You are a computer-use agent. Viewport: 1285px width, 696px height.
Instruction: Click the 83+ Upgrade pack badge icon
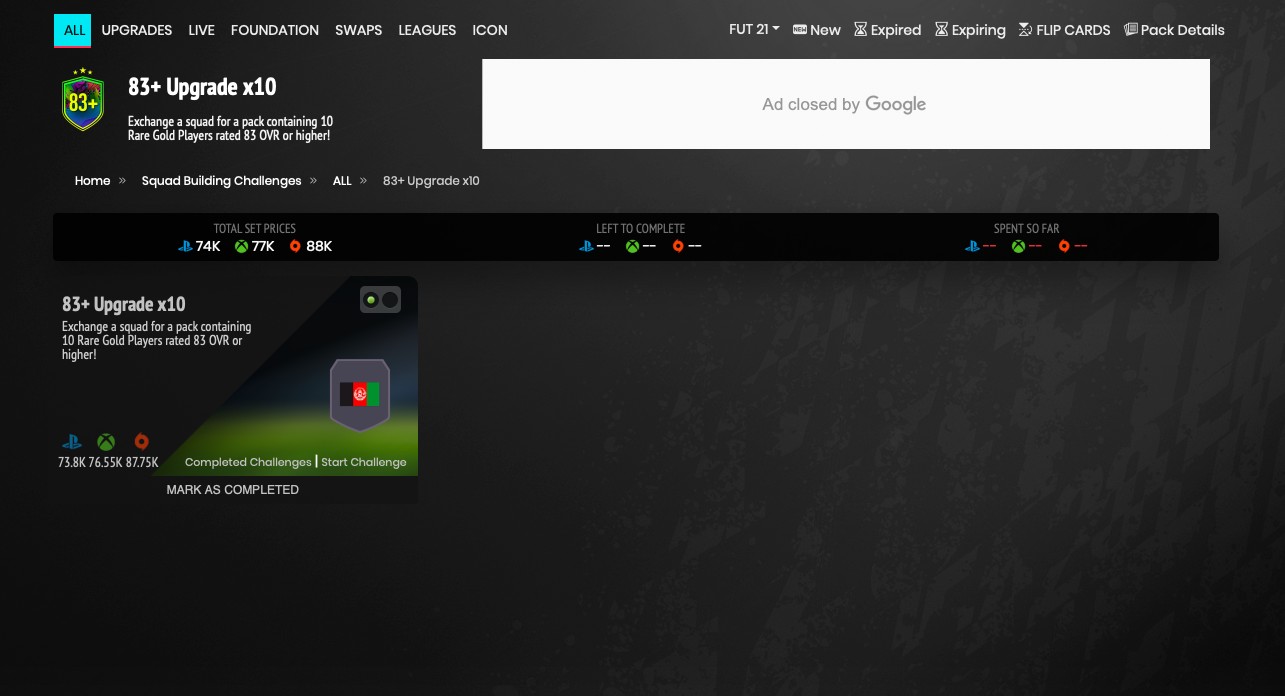pos(83,100)
